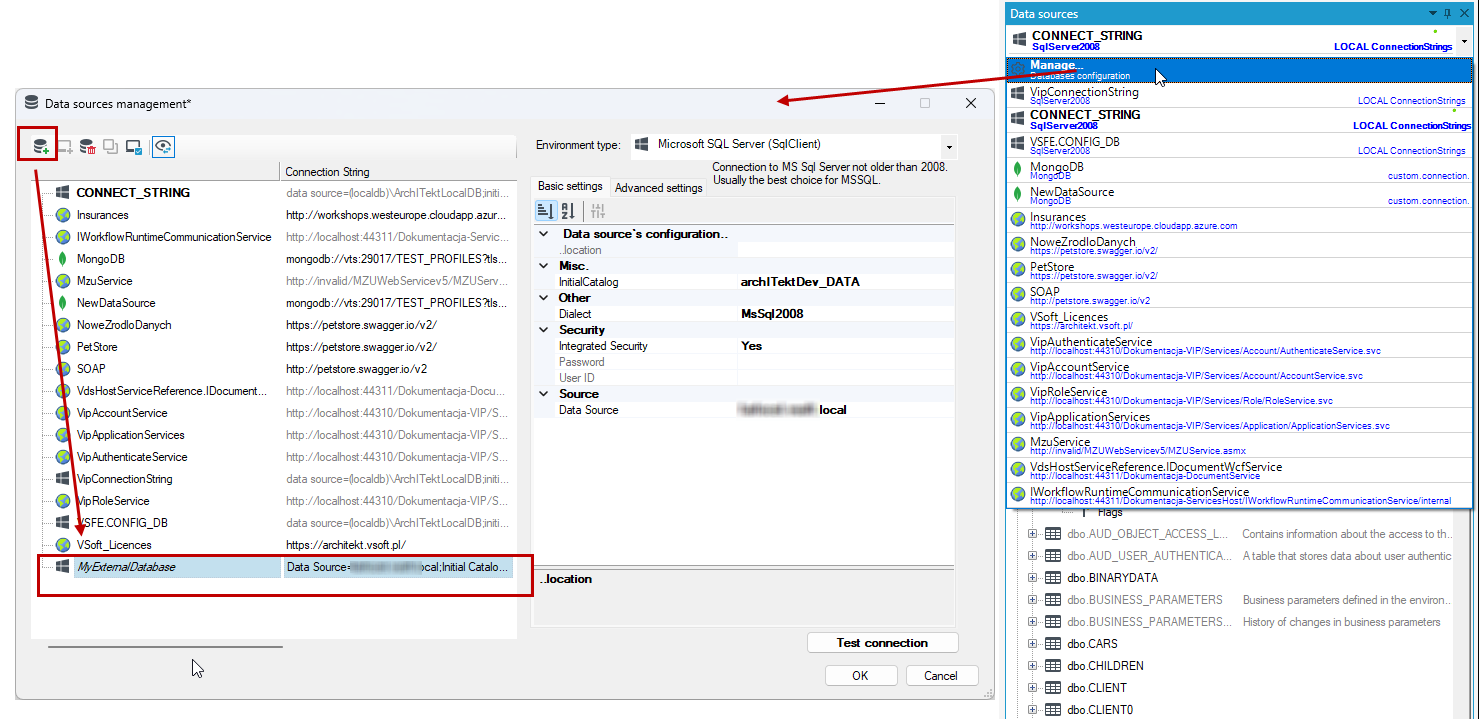Click the Cancel button
Screen dimensions: 1479x719
pos(940,675)
